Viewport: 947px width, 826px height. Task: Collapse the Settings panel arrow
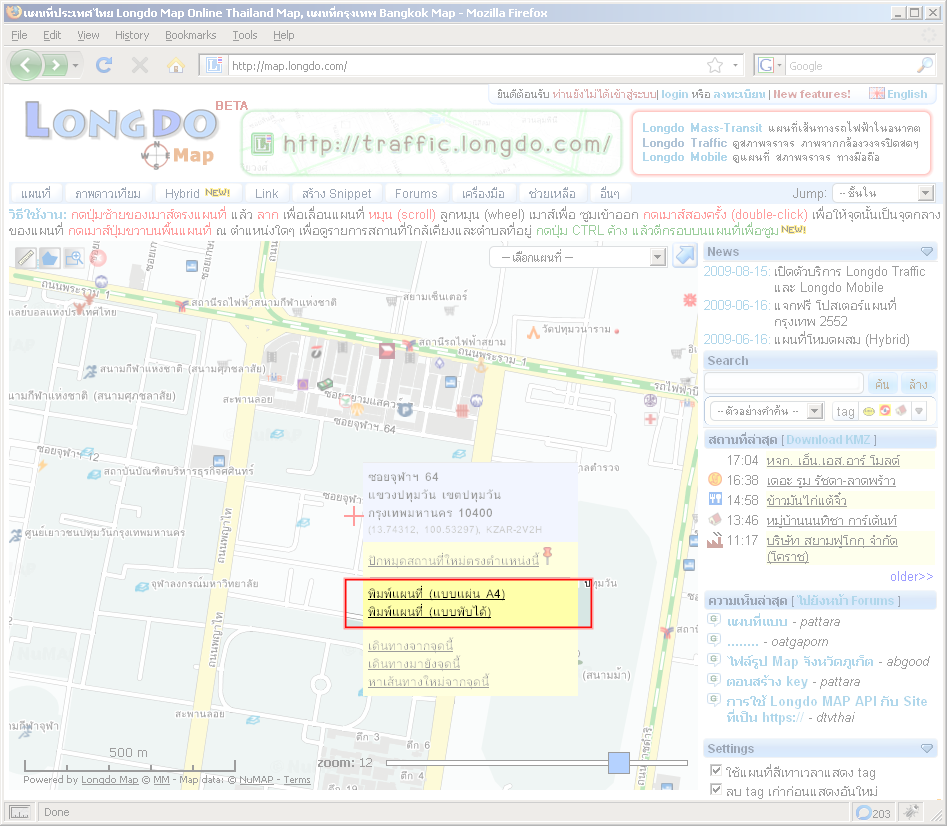pyautogui.click(x=927, y=749)
